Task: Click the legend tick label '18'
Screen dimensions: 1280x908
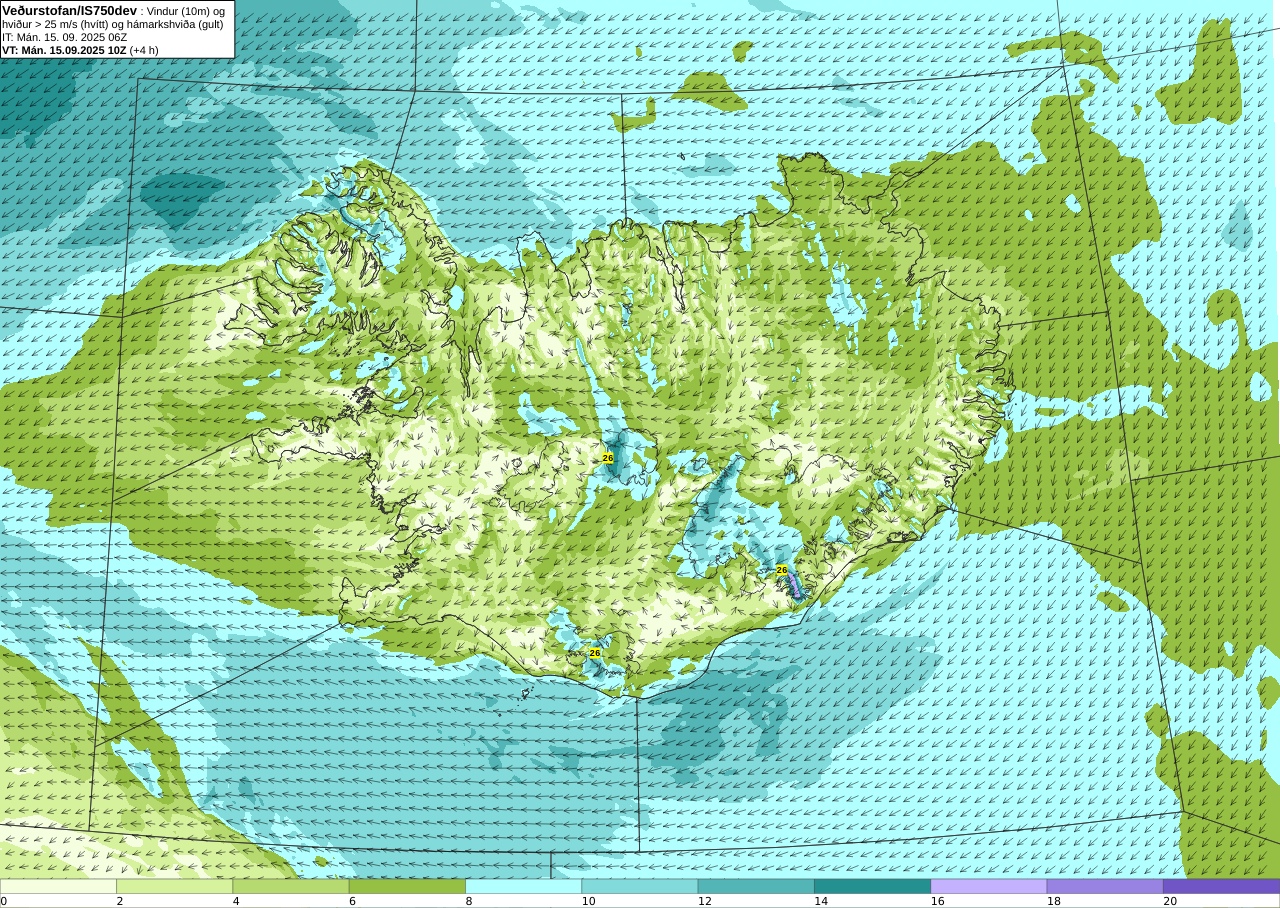Action: [1054, 901]
